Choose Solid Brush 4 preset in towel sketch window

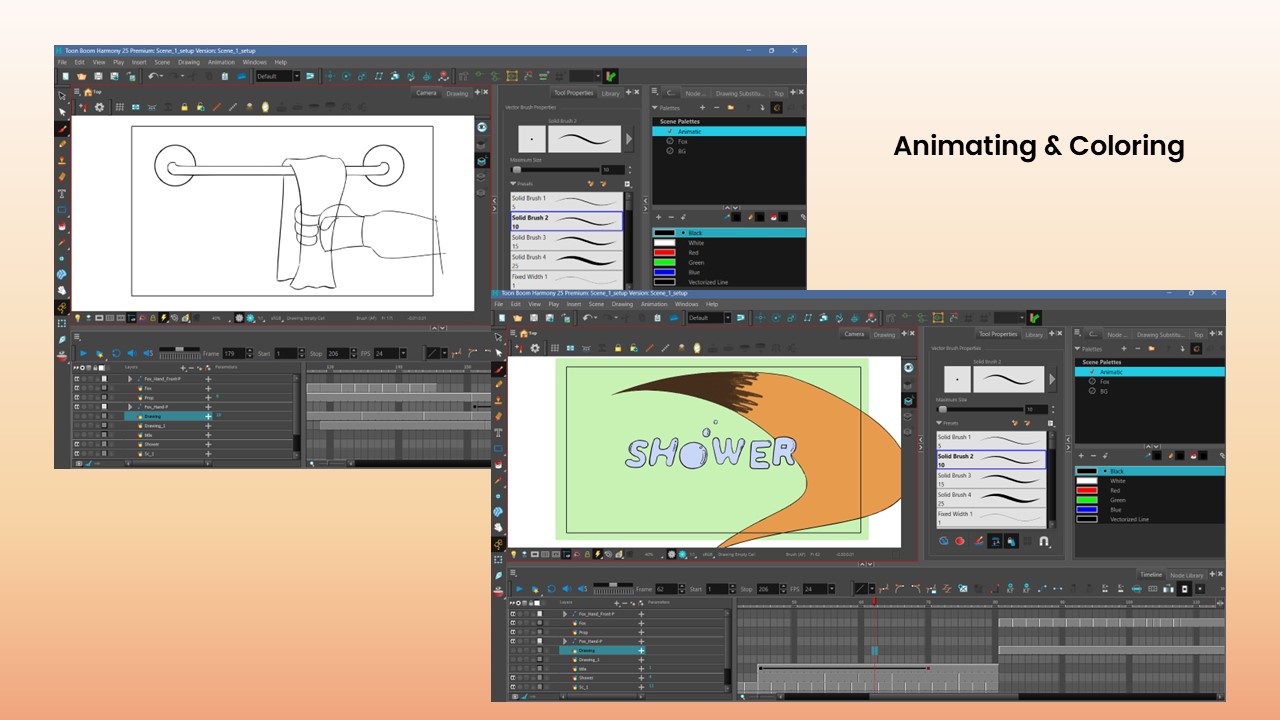coord(568,260)
